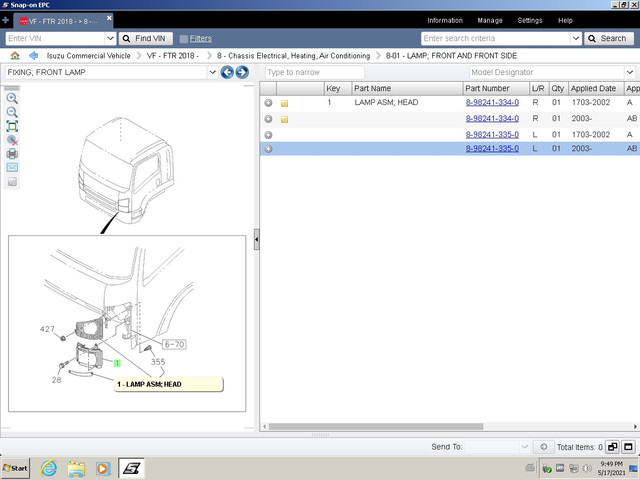Screen dimensions: 640x480
Task: Open the Manage menu
Action: click(x=490, y=20)
